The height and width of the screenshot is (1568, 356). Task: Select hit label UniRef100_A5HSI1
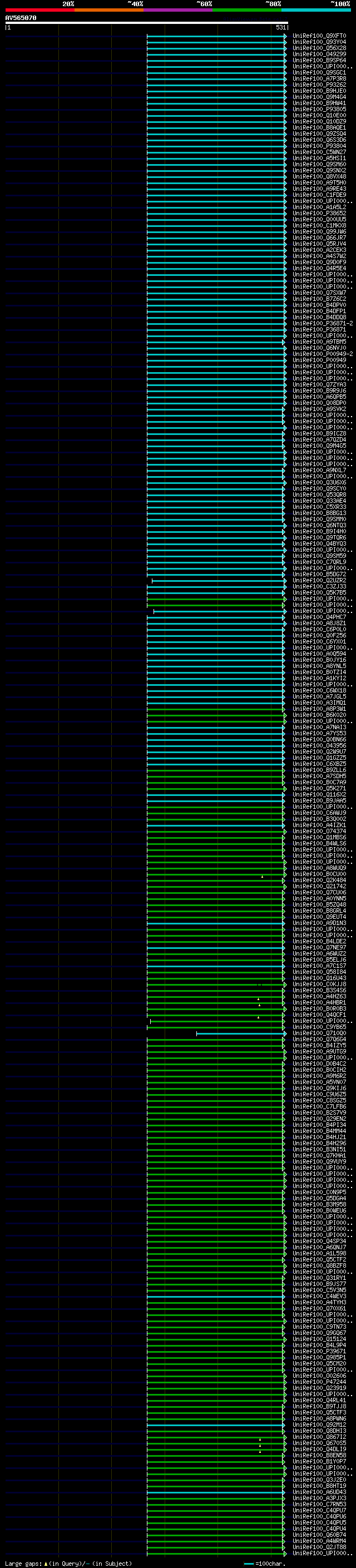[319, 159]
